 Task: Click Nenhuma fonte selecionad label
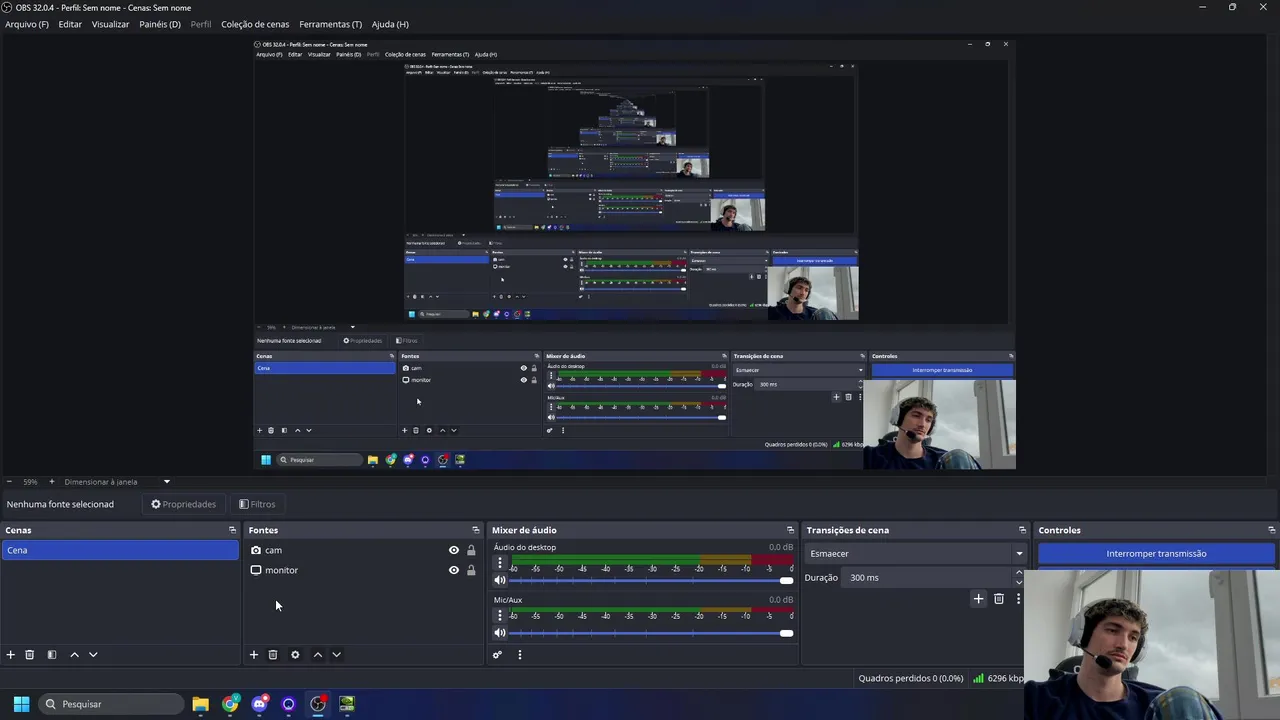(x=60, y=504)
